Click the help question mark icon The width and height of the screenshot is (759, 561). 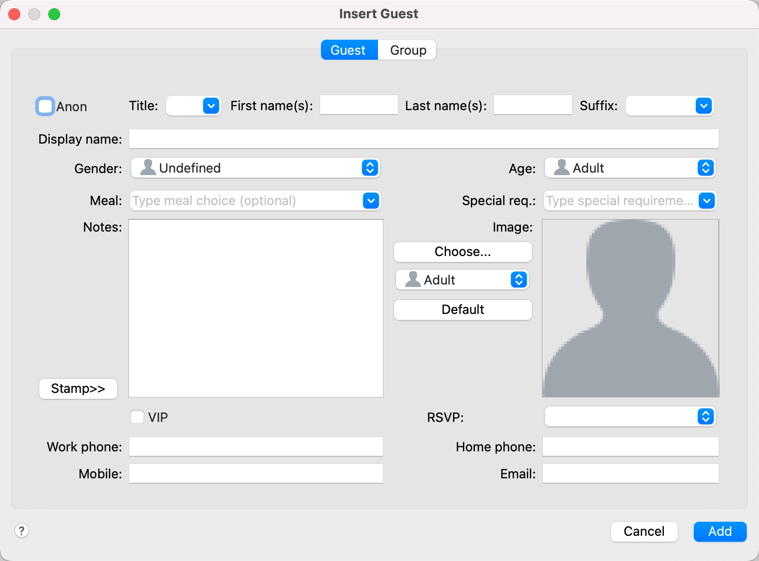(x=21, y=531)
